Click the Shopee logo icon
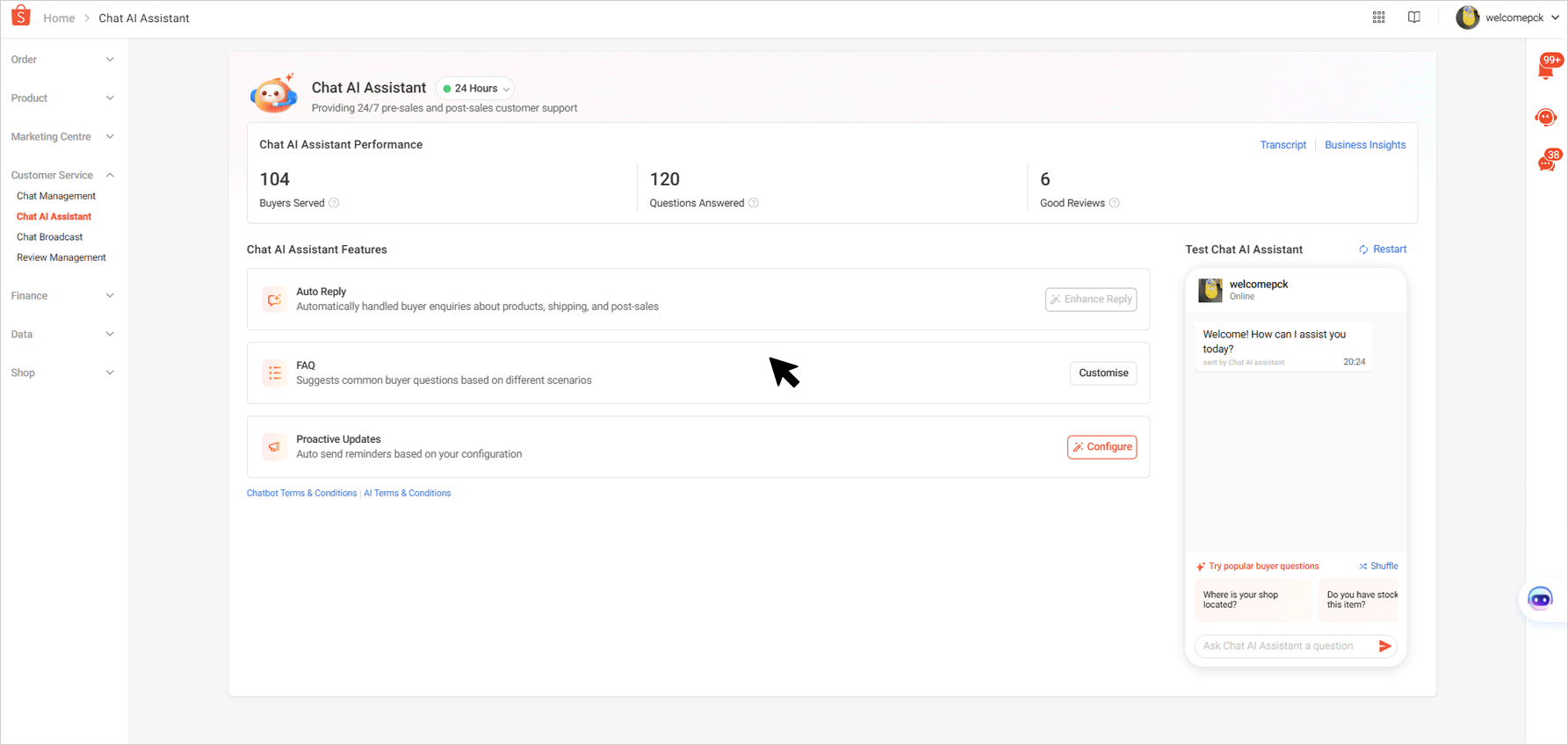1568x745 pixels. [x=21, y=16]
